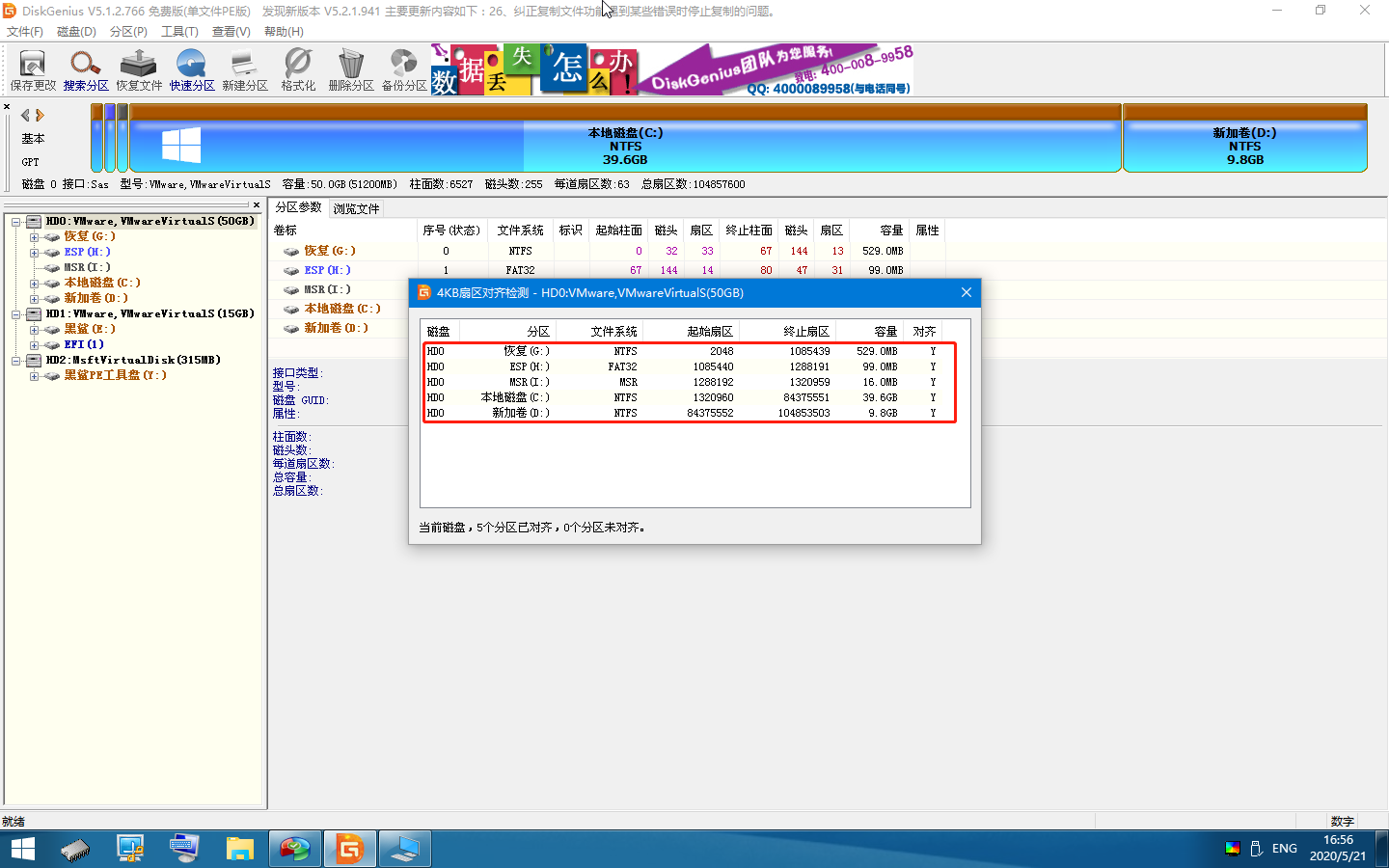Expand the 本地磁盘 (C:) tree node

(34, 284)
